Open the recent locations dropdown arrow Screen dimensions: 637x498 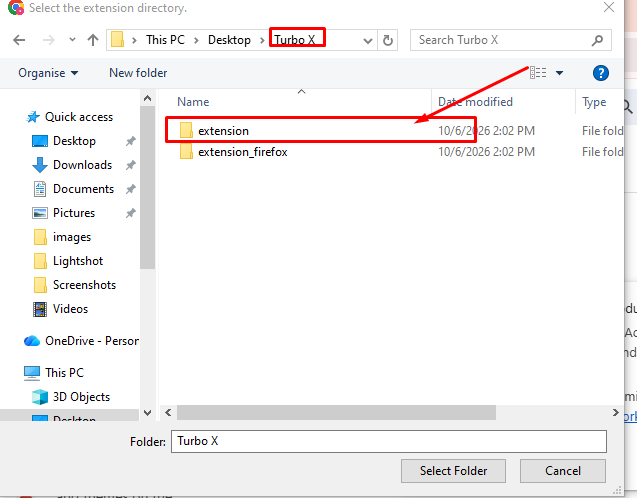[72, 40]
